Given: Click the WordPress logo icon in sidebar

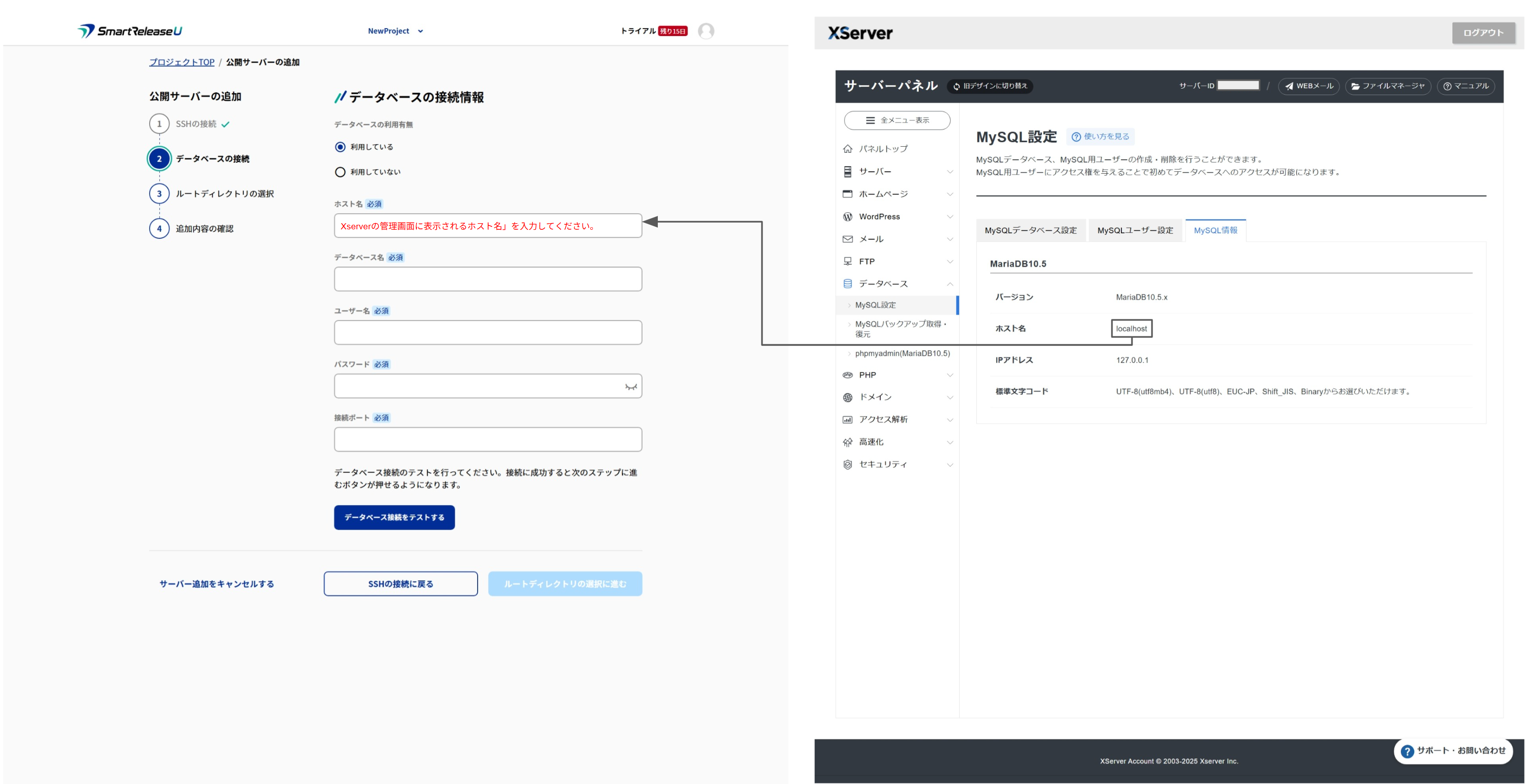Looking at the screenshot, I should 847,217.
